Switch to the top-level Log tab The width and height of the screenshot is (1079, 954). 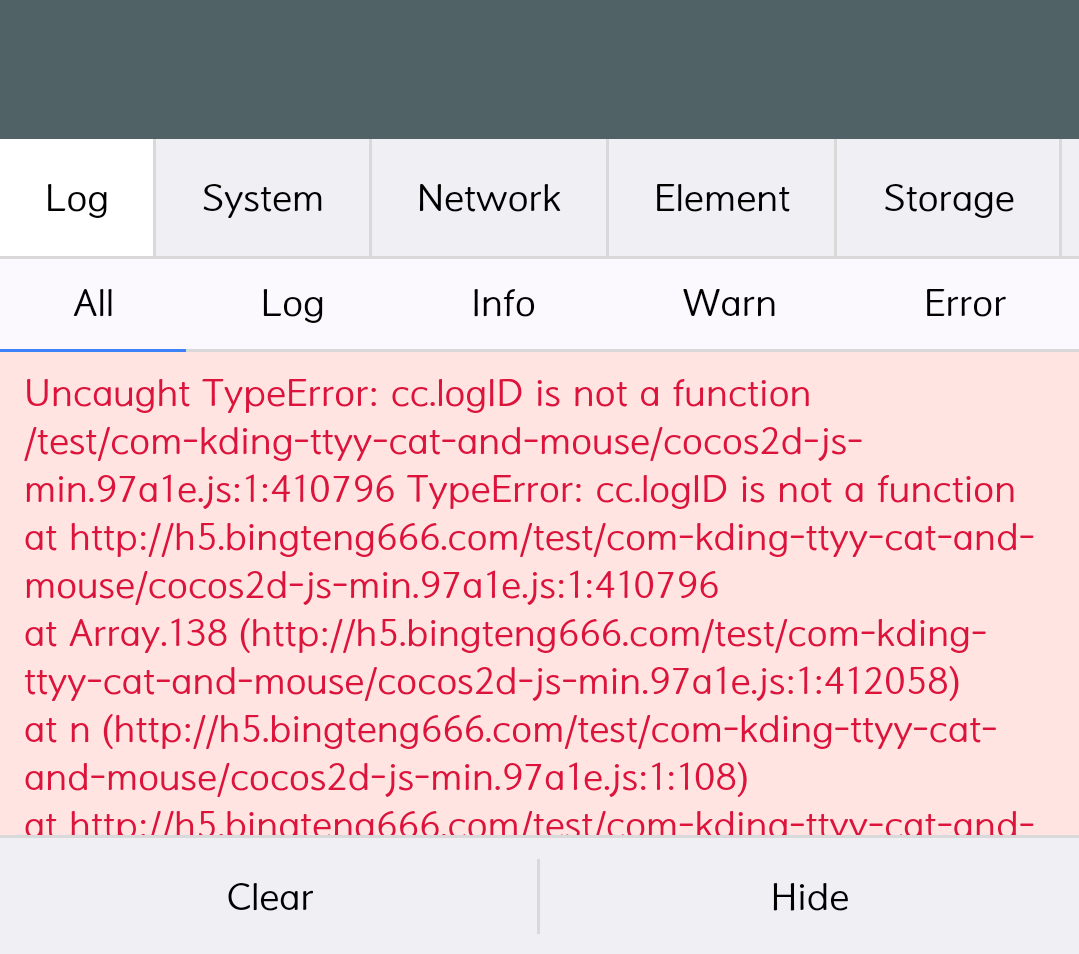point(77,198)
